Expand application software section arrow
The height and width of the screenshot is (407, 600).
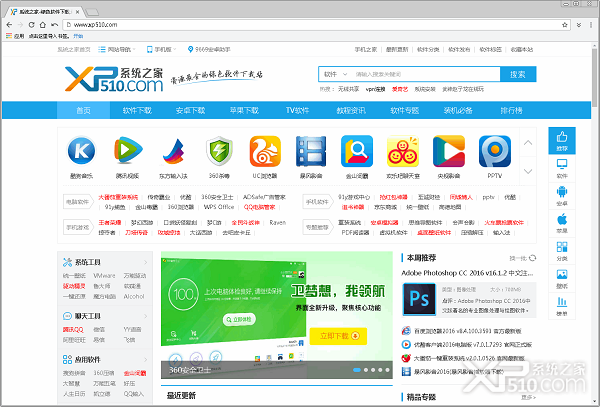pos(145,360)
